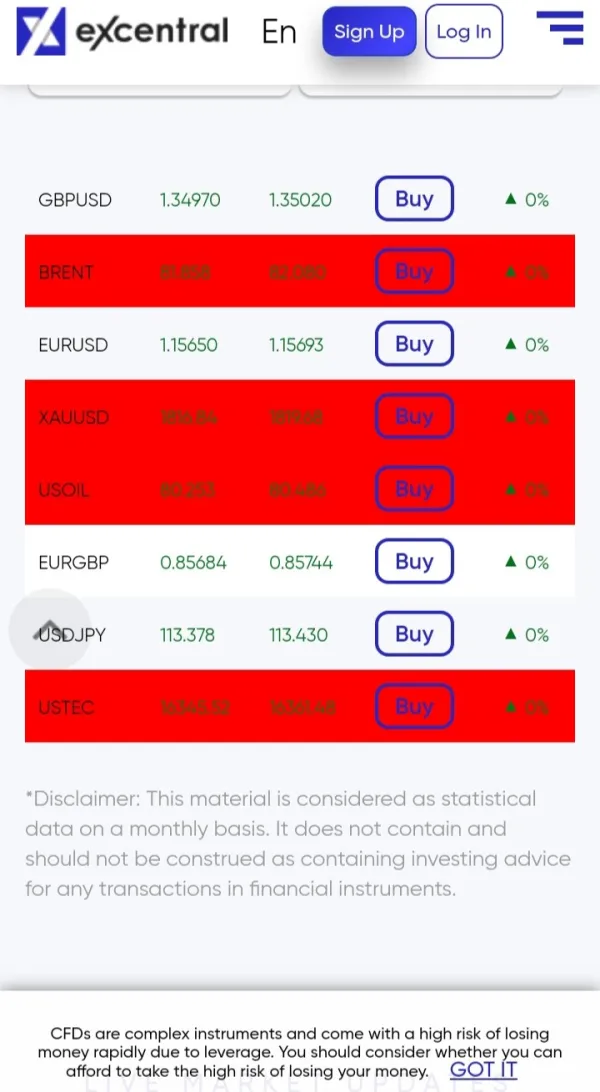This screenshot has height=1092, width=600.
Task: Click the EURUSD green up-arrow indicator
Action: click(511, 344)
